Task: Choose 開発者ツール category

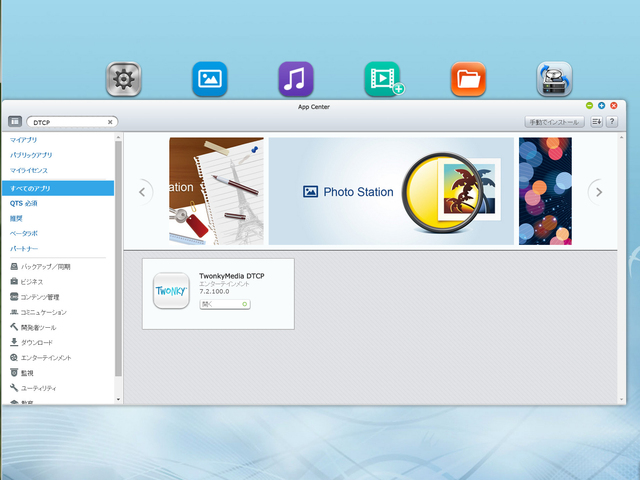Action: [x=33, y=327]
